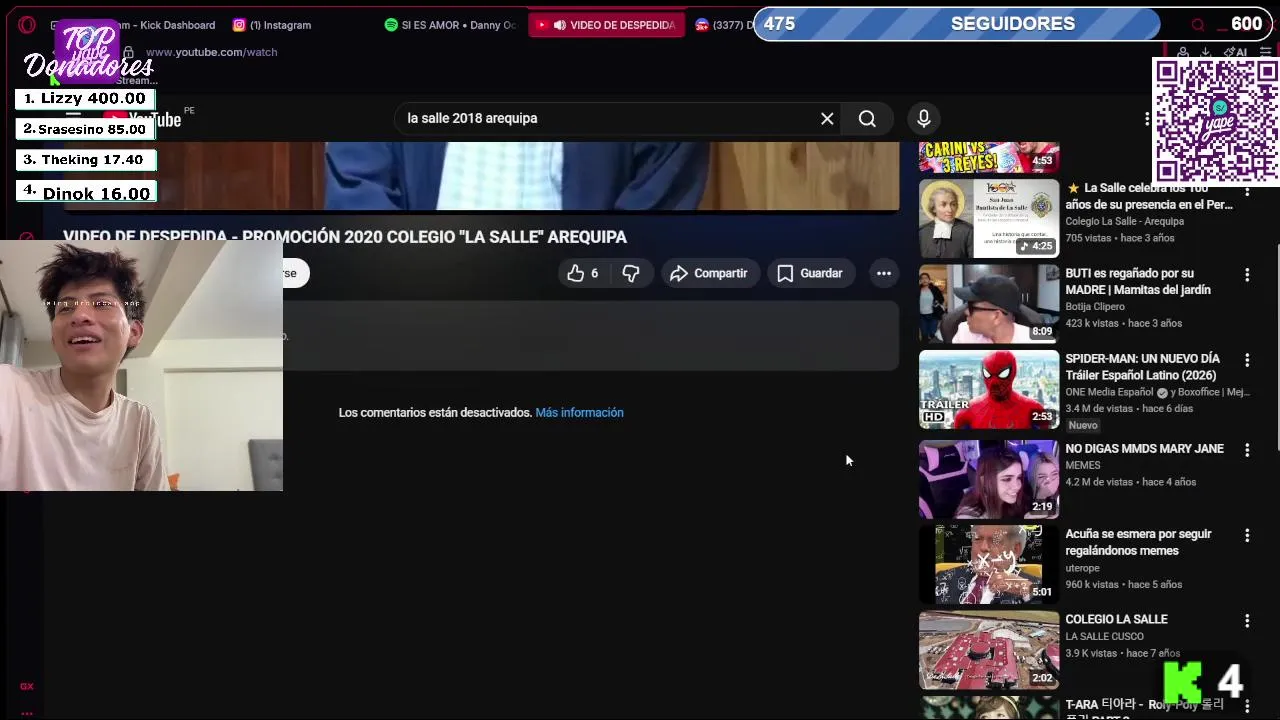This screenshot has width=1280, height=720.
Task: Open options for BUTI es regañado video
Action: coord(1247,274)
